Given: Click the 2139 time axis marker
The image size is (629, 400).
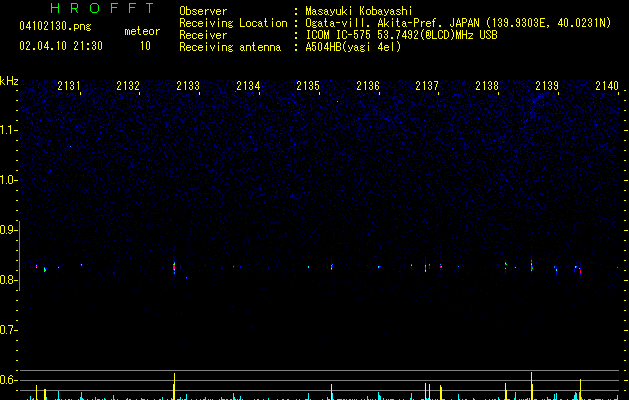Looking at the screenshot, I should pyautogui.click(x=547, y=86).
